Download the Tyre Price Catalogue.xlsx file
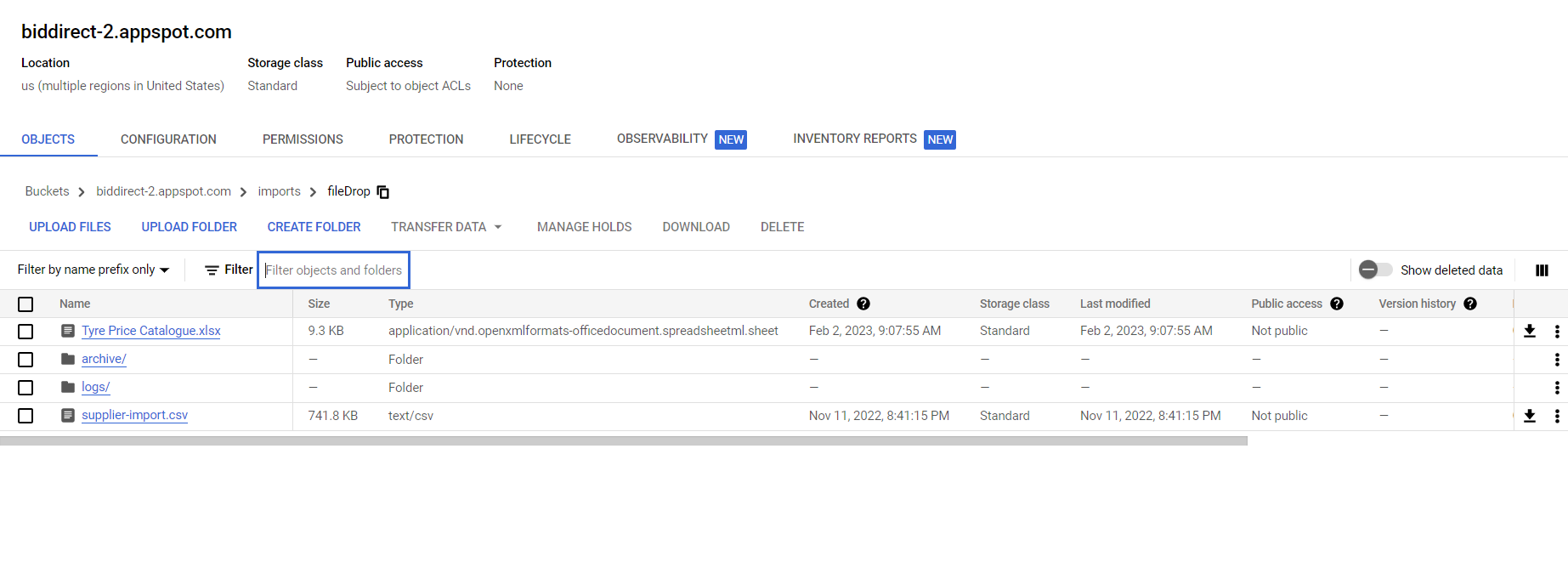 click(x=1529, y=332)
